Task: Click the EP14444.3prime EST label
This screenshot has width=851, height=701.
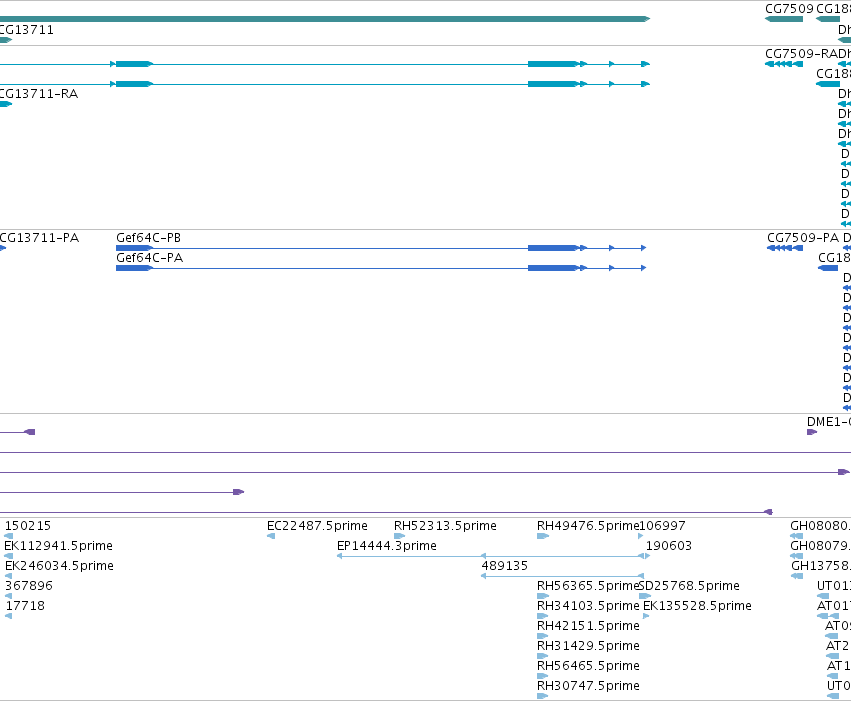Action: [386, 546]
